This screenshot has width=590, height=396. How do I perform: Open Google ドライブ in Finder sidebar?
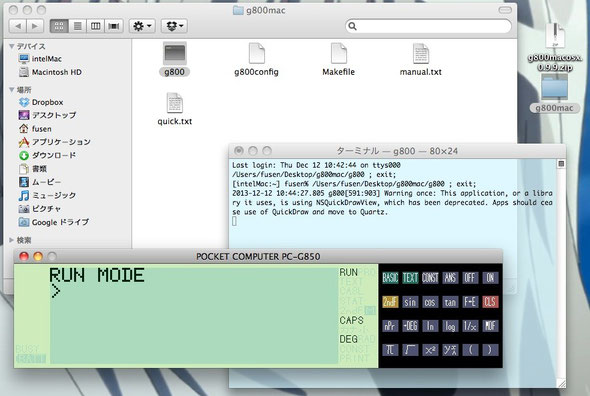pos(54,222)
